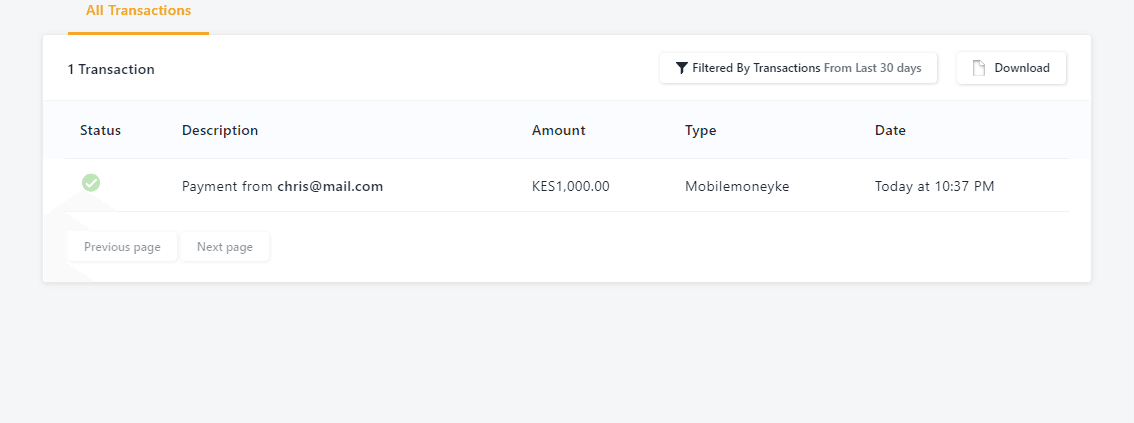Image resolution: width=1134 pixels, height=423 pixels.
Task: Switch to the All Transactions tab
Action: tap(138, 11)
